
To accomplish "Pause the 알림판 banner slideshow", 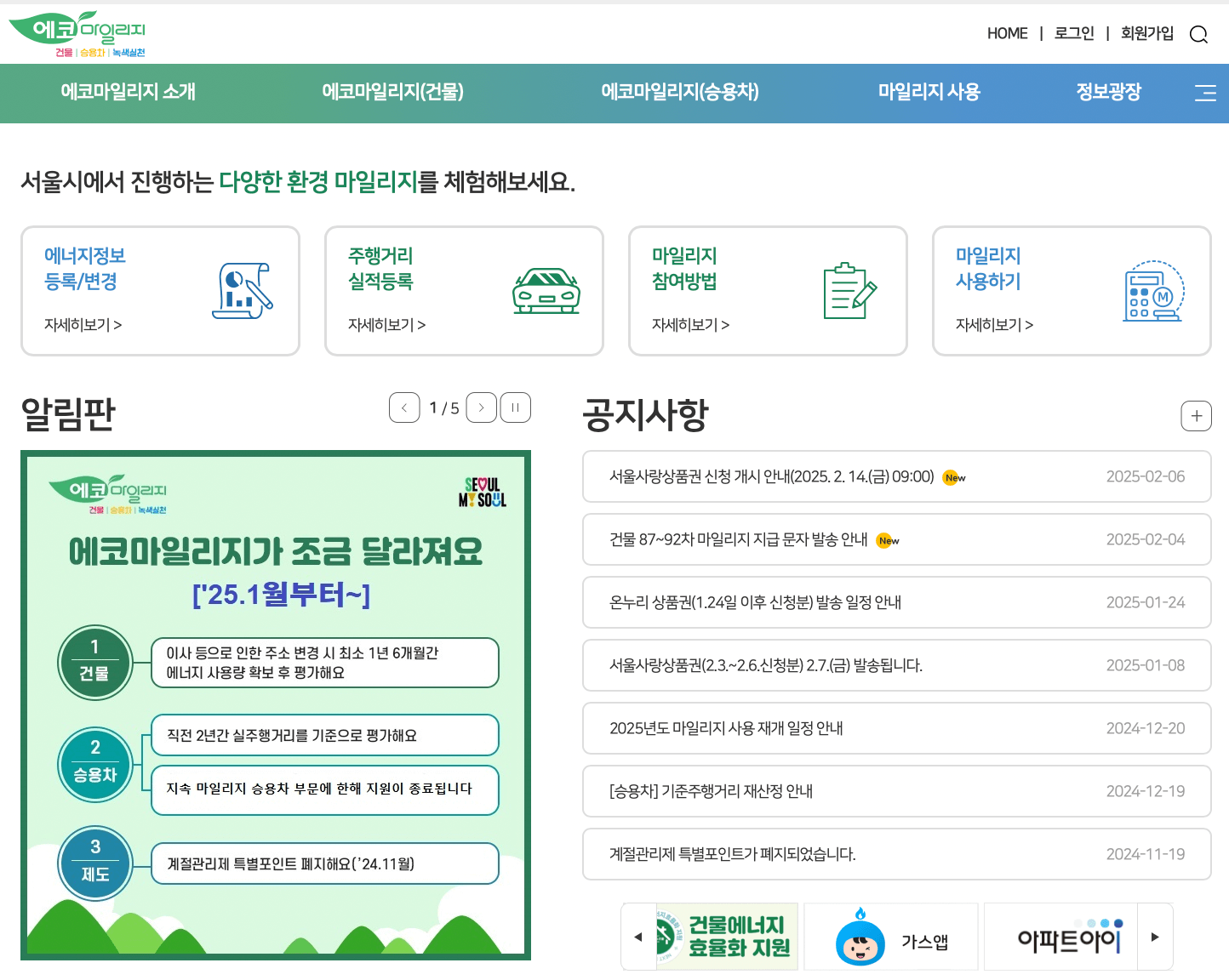I will click(x=515, y=407).
